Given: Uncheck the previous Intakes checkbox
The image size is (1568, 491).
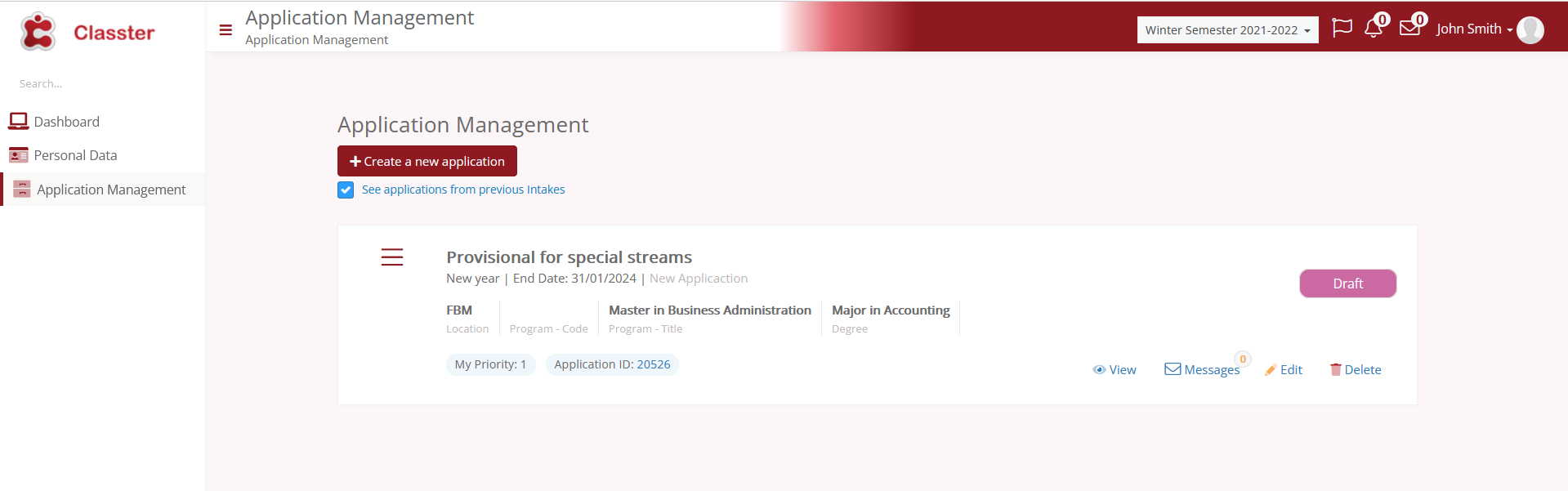Looking at the screenshot, I should tap(346, 190).
